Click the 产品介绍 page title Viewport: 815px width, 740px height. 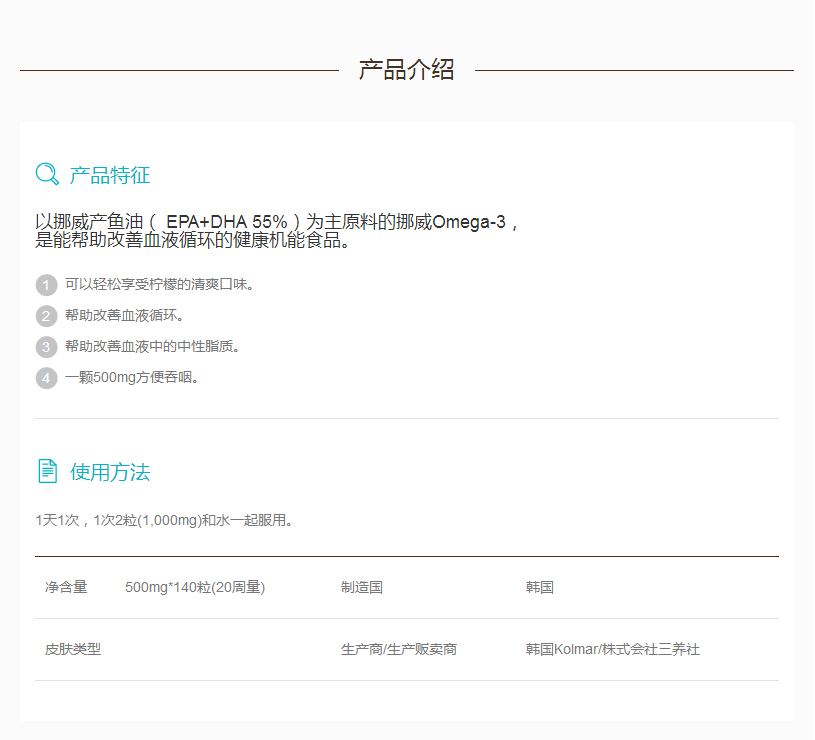[406, 70]
